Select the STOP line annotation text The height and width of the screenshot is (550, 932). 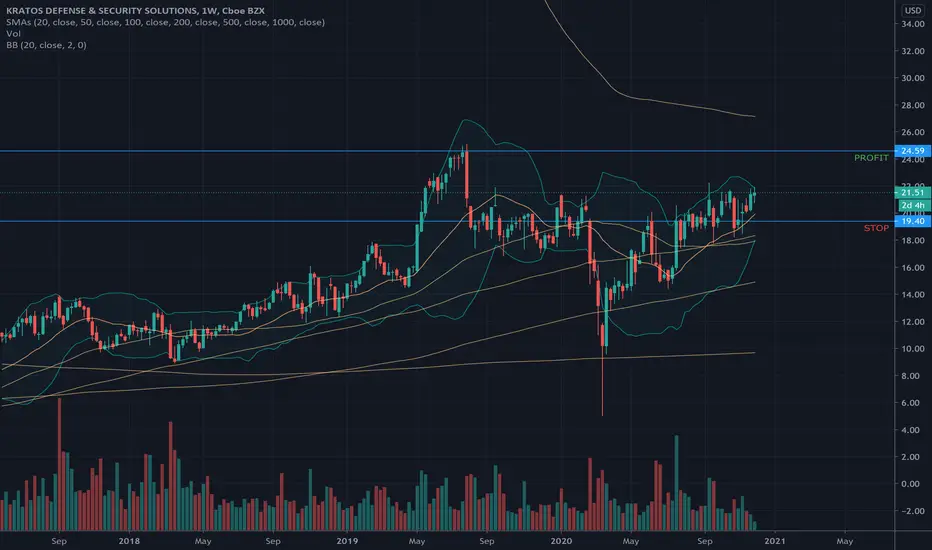[x=876, y=228]
